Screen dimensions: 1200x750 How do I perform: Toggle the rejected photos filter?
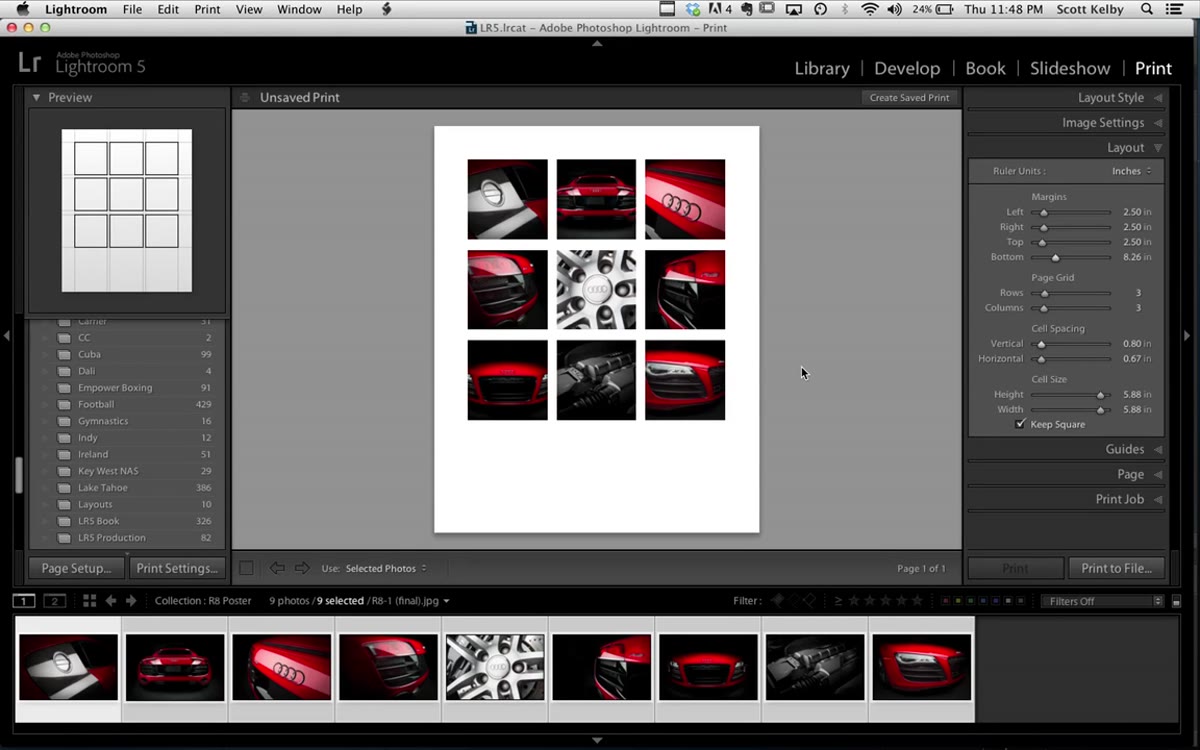pos(811,601)
